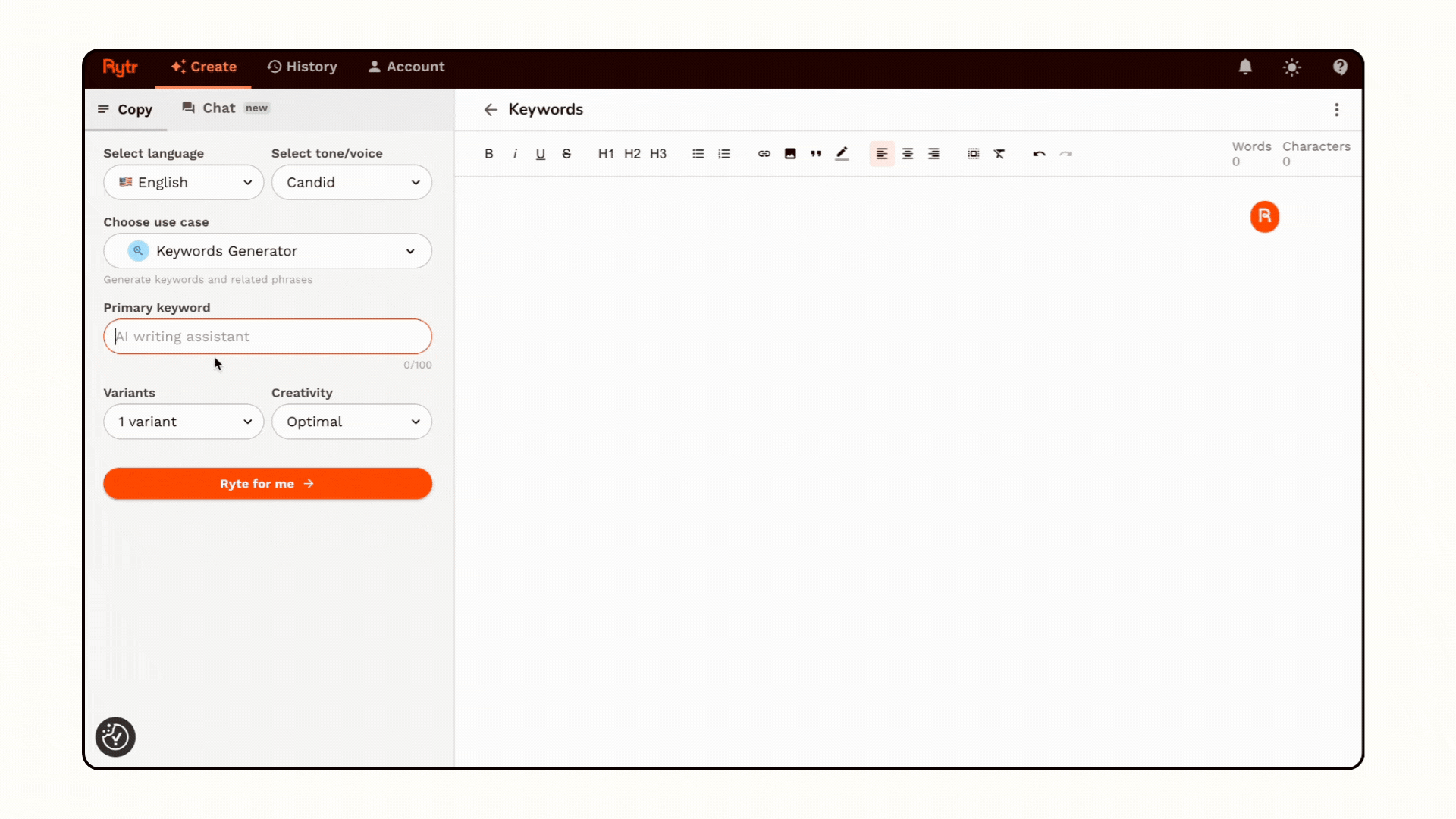Image resolution: width=1456 pixels, height=819 pixels.
Task: Select the text highlight tool
Action: (x=842, y=153)
